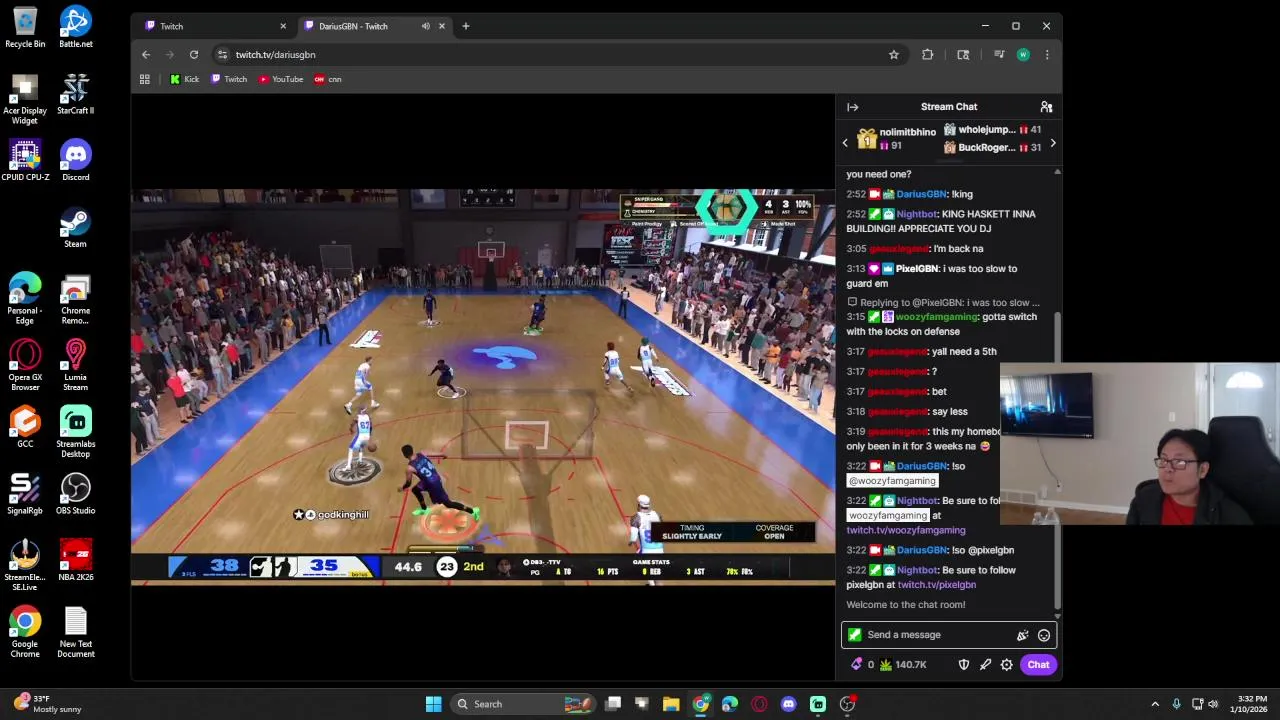Open the chat community users list

(x=1046, y=107)
